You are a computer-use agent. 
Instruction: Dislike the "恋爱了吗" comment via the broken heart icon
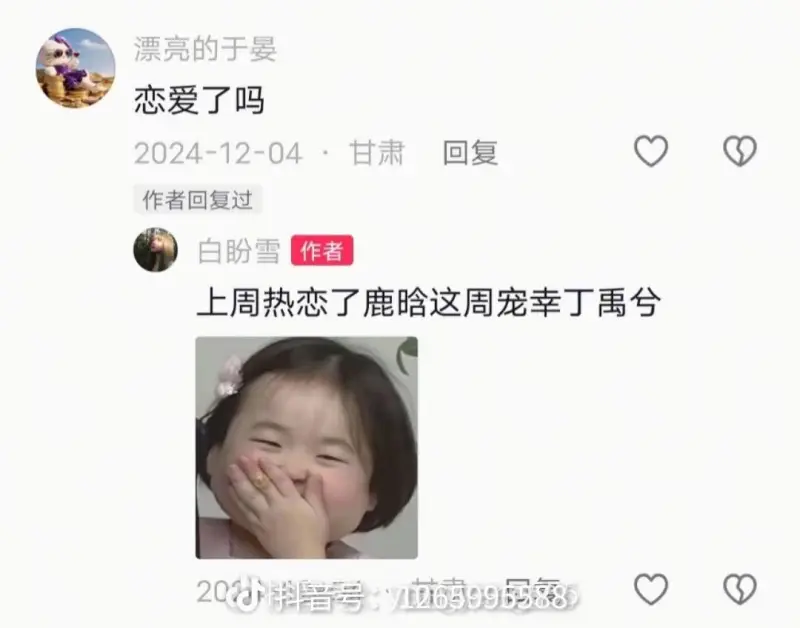coord(740,151)
